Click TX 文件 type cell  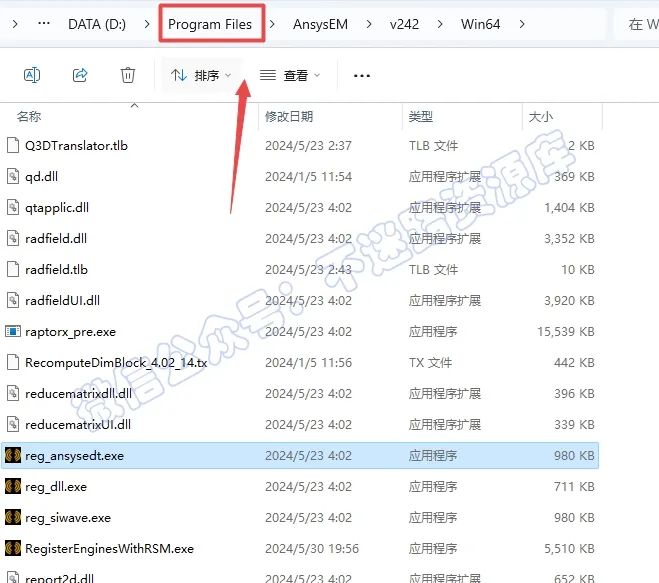(430, 362)
